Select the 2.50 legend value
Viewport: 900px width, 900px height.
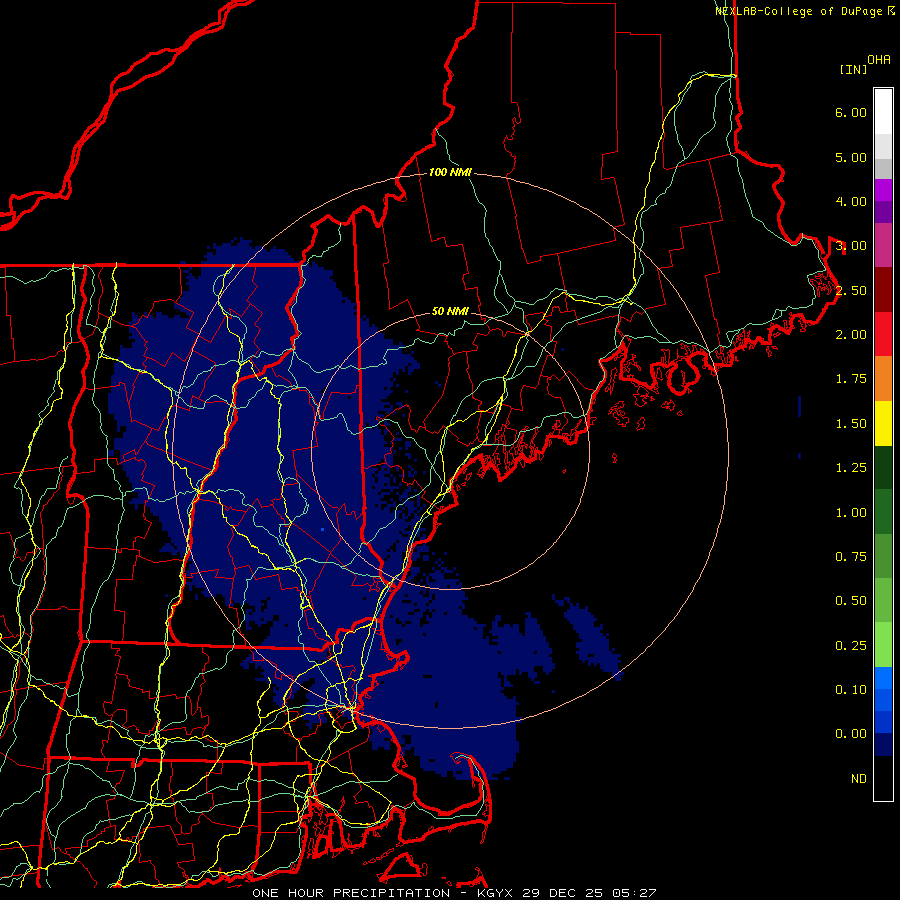pos(851,290)
